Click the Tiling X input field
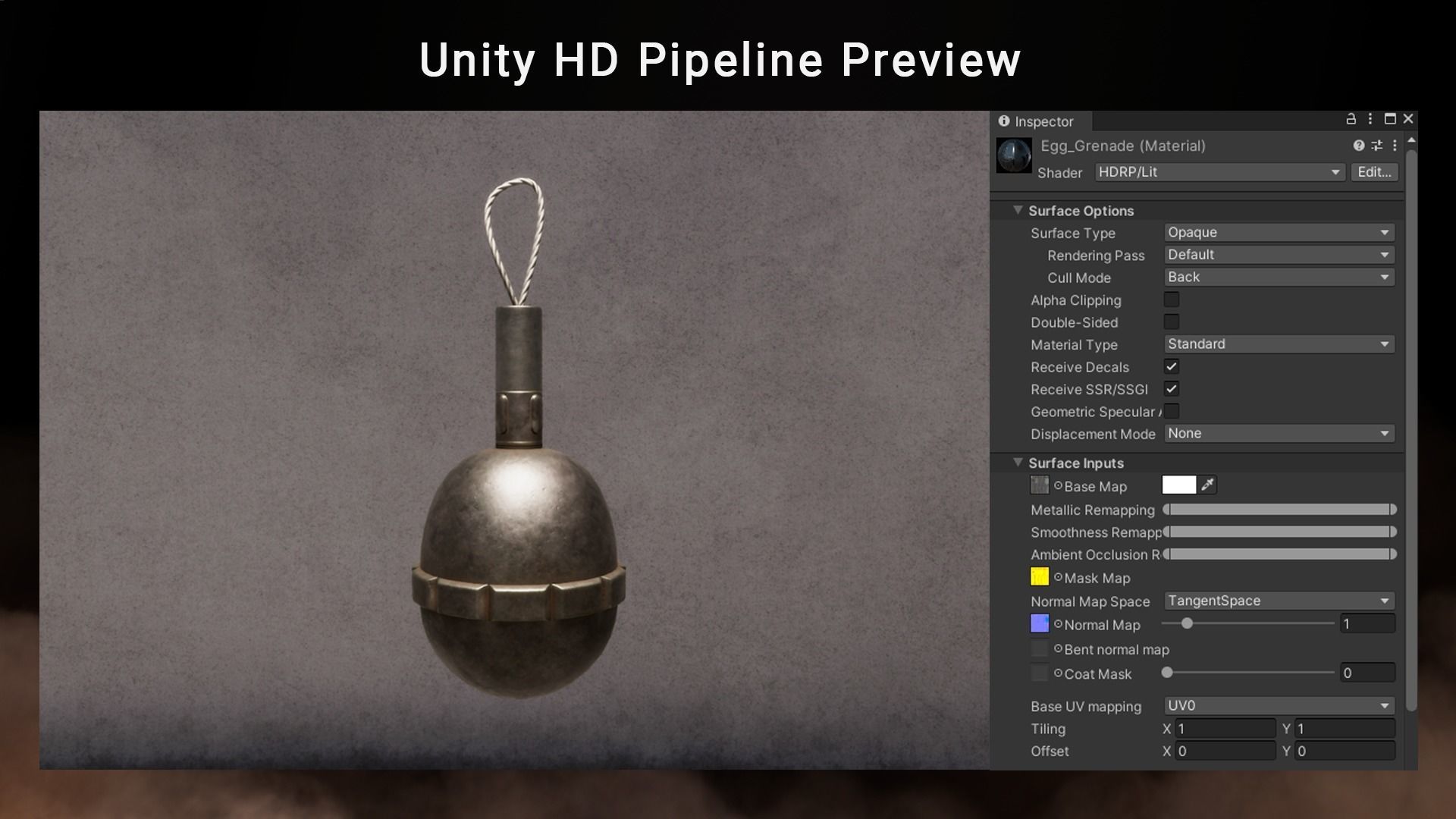This screenshot has width=1456, height=819. 1225,729
